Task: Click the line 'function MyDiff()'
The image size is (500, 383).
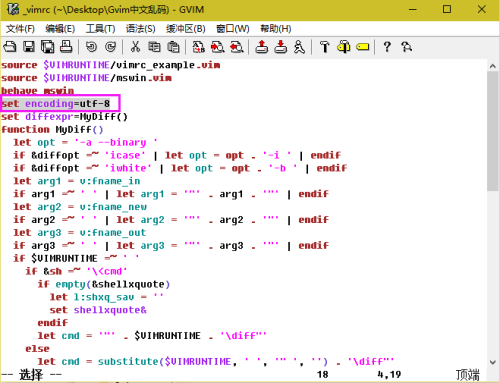Action: point(52,129)
